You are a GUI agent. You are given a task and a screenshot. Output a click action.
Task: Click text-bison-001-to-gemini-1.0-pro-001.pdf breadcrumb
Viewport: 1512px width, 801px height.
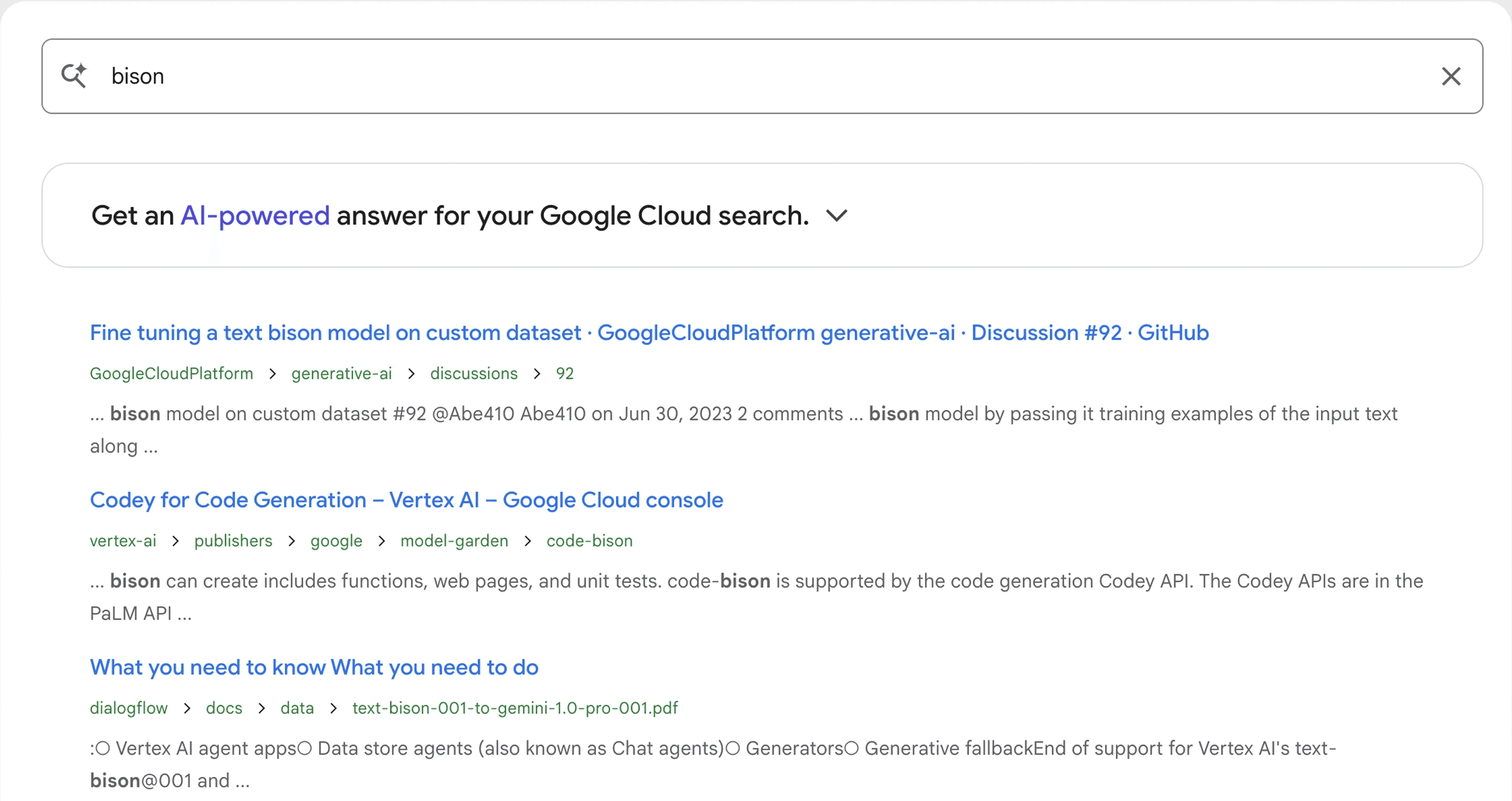coord(515,708)
